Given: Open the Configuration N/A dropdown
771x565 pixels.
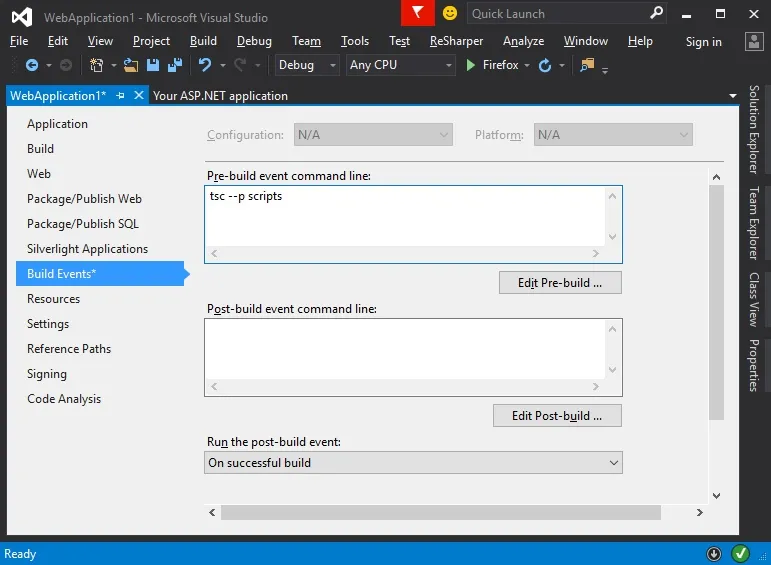Looking at the screenshot, I should (x=373, y=135).
